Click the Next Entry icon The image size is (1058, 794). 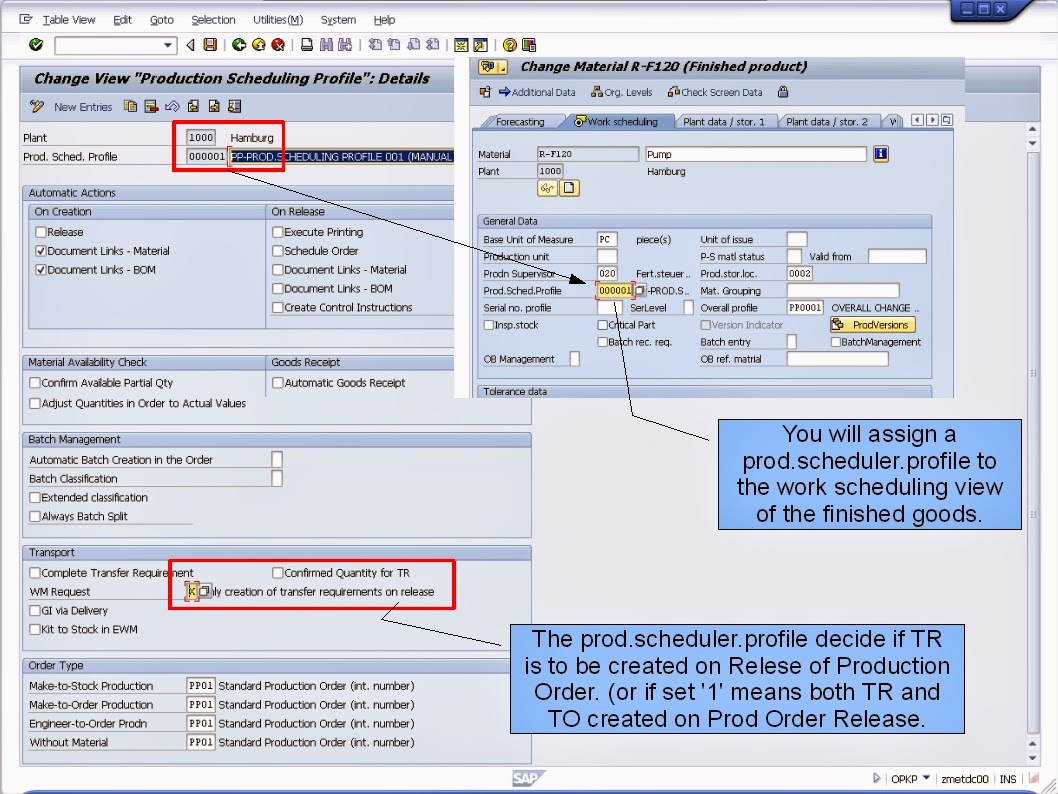[214, 107]
